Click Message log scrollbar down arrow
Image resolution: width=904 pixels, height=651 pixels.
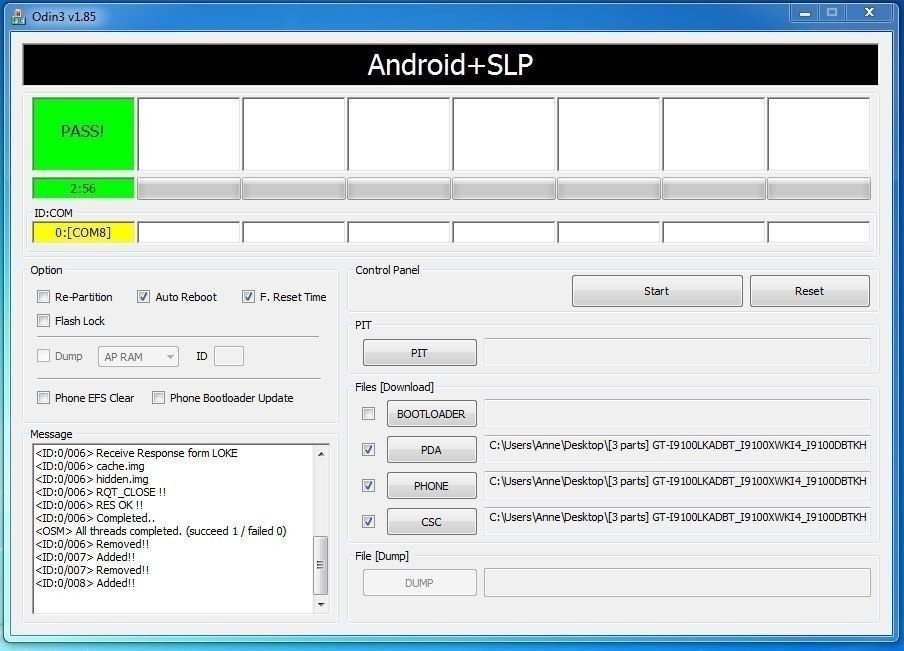(x=321, y=604)
